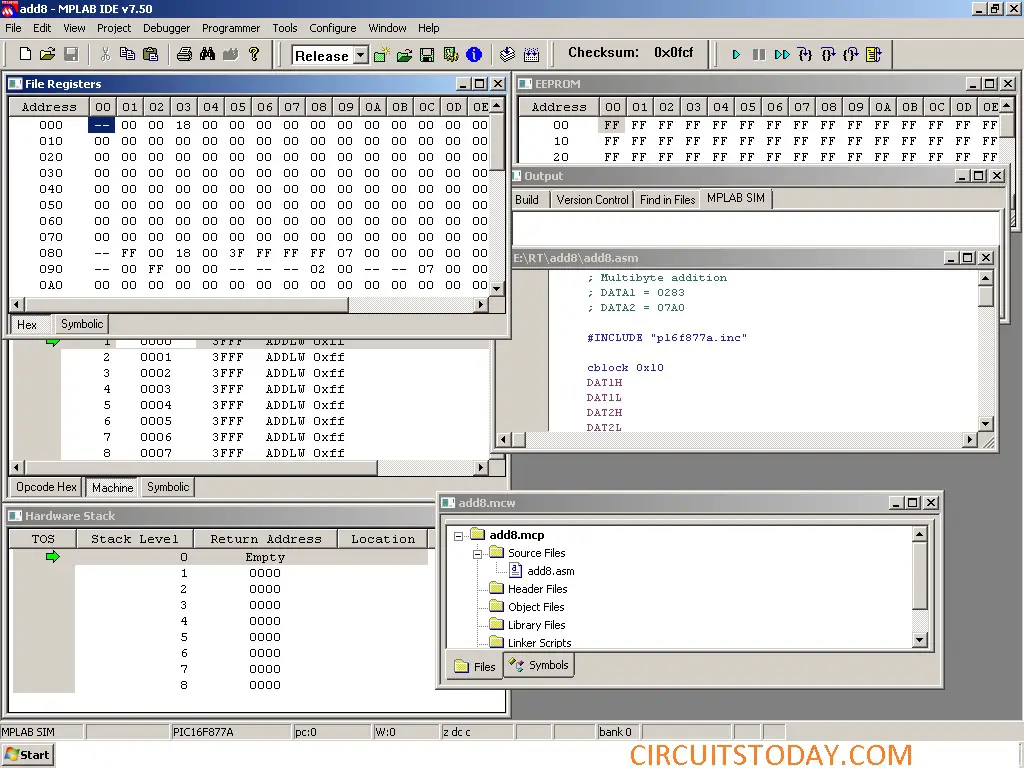Viewport: 1024px width, 768px height.
Task: Click the Print toolbar icon
Action: tap(184, 54)
